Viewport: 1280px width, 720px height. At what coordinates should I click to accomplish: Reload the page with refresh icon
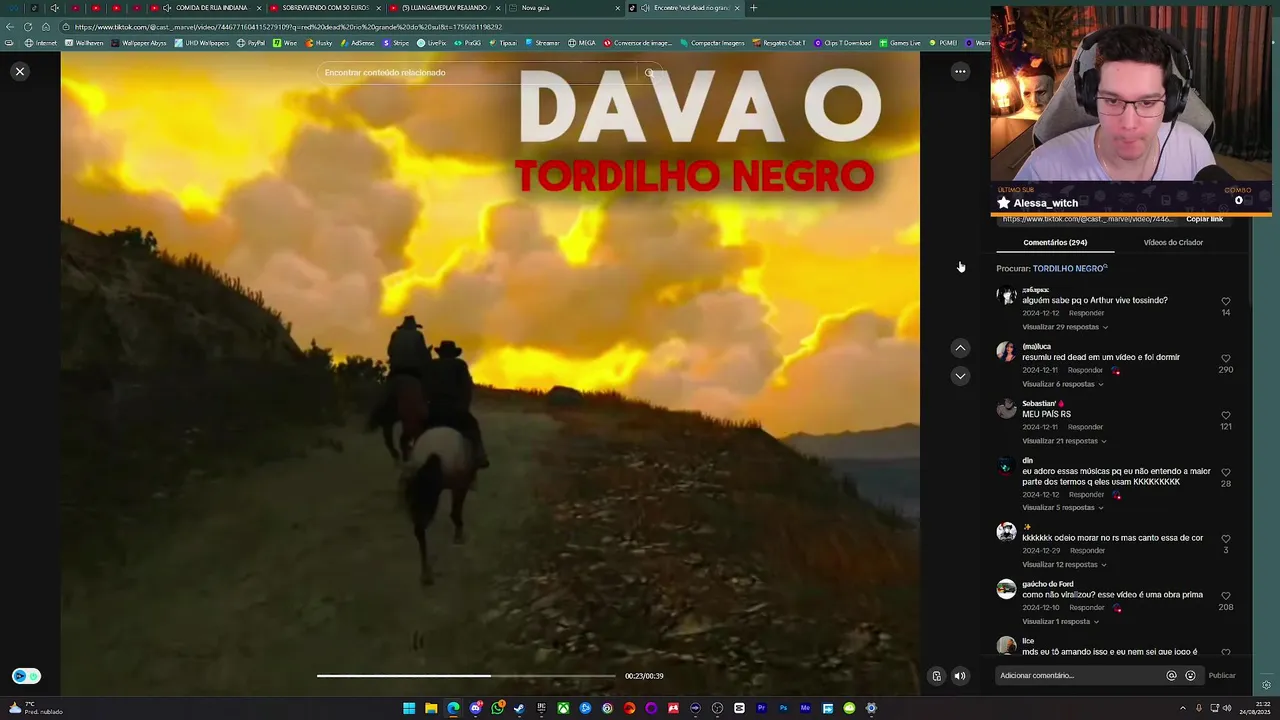pyautogui.click(x=28, y=27)
